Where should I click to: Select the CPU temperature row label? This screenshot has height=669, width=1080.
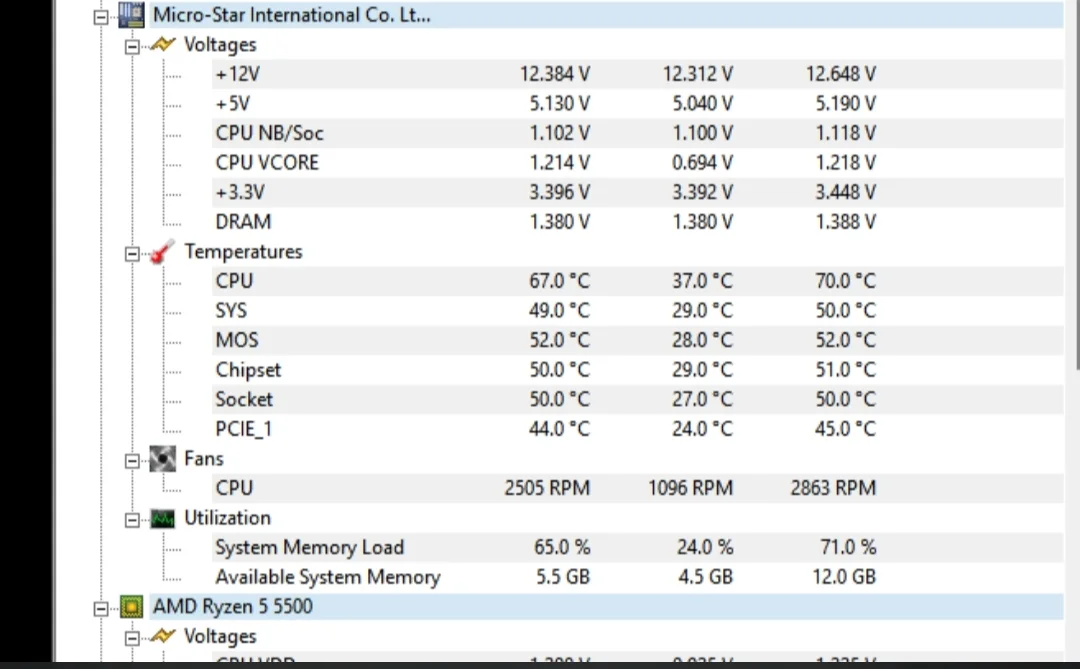pos(234,281)
